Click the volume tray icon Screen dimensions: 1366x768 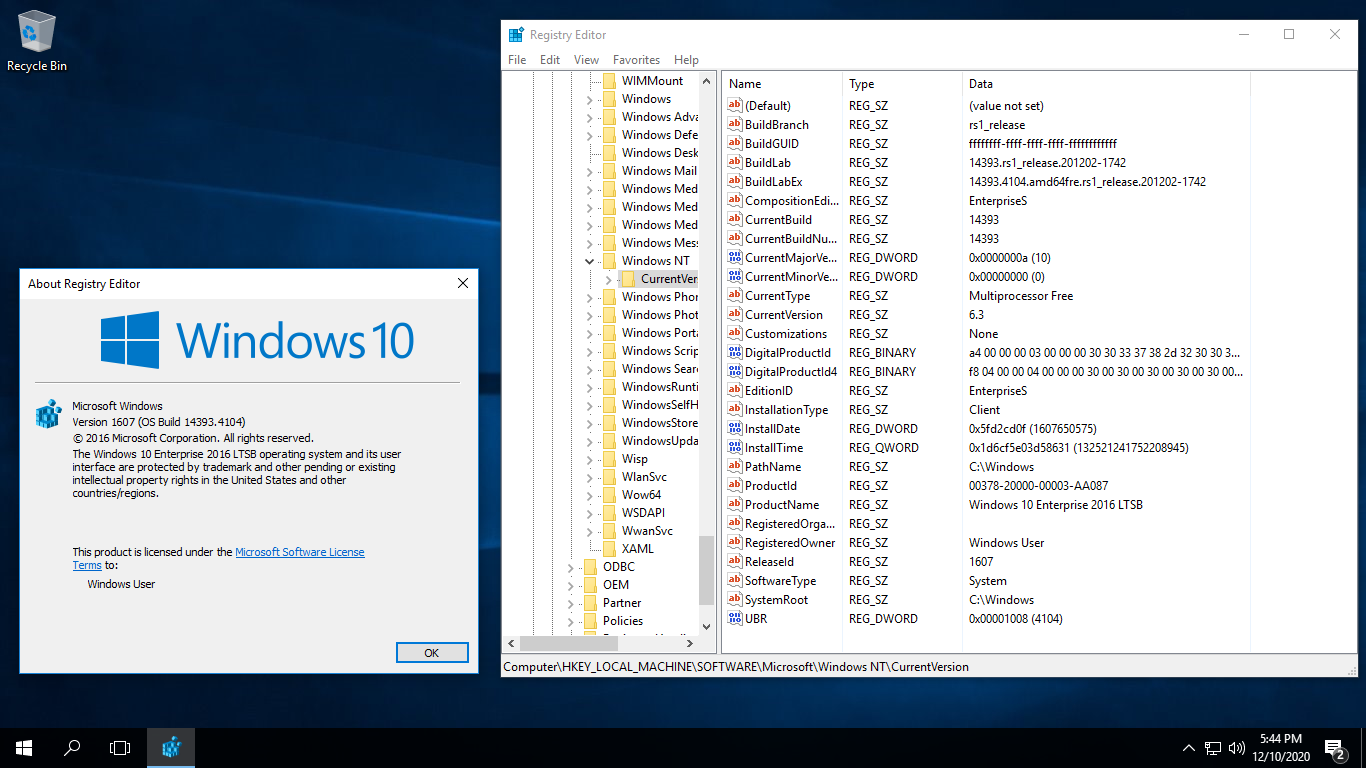pos(1237,748)
